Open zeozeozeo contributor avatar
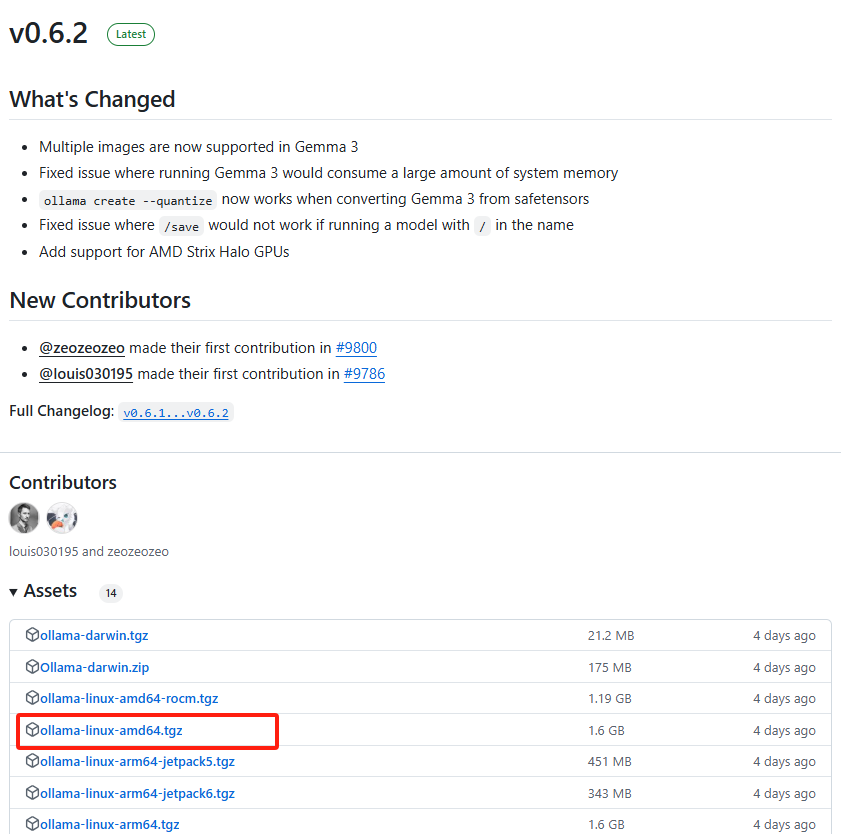This screenshot has height=834, width=841. [x=62, y=518]
